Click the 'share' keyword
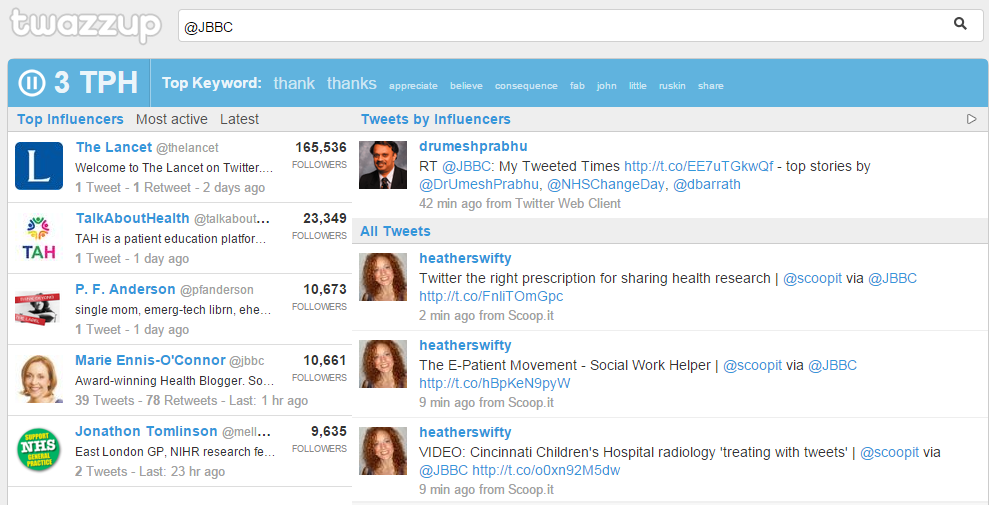Viewport: 989px width, 505px height. (x=711, y=86)
